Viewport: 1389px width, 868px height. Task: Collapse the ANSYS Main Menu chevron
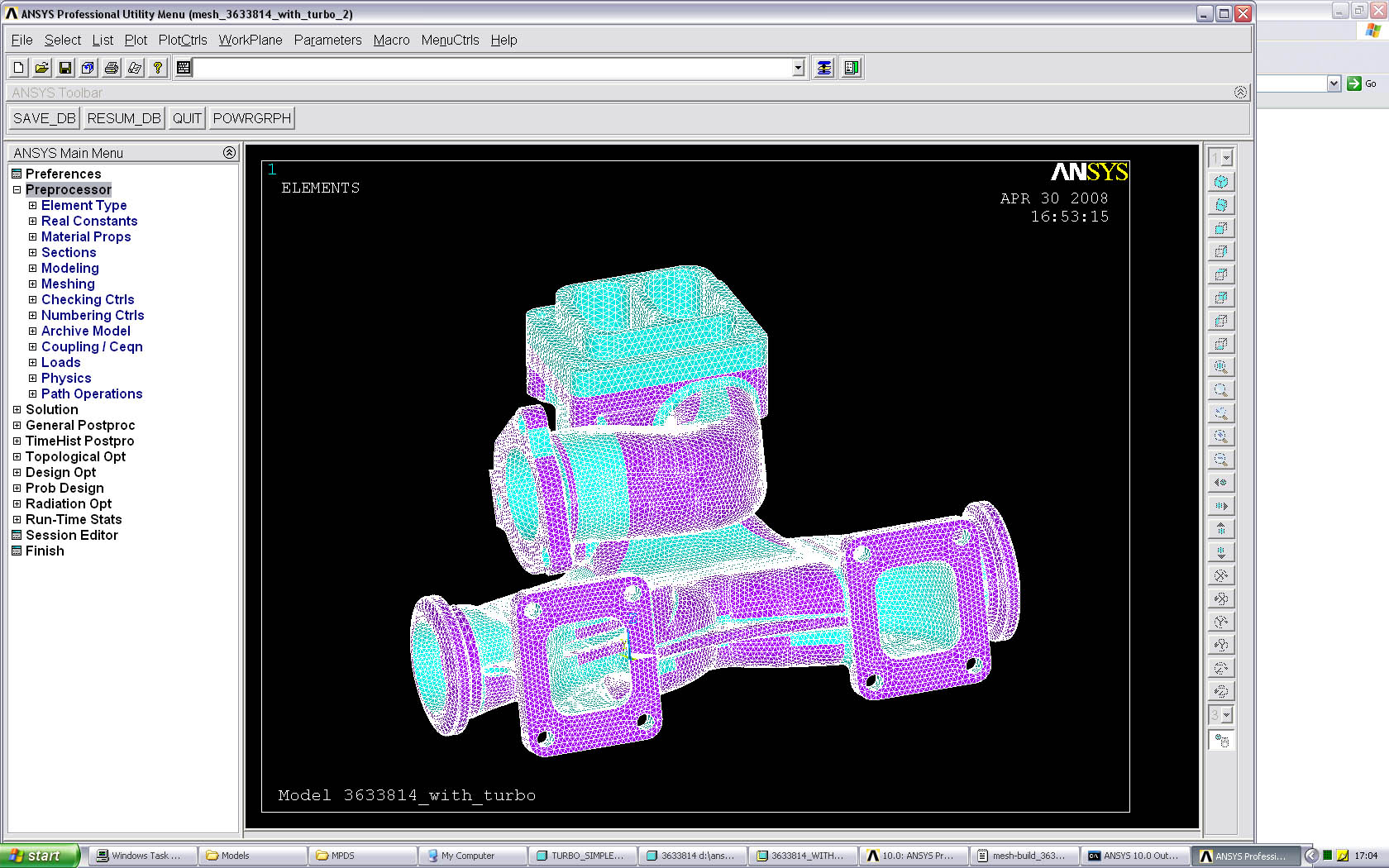click(229, 153)
